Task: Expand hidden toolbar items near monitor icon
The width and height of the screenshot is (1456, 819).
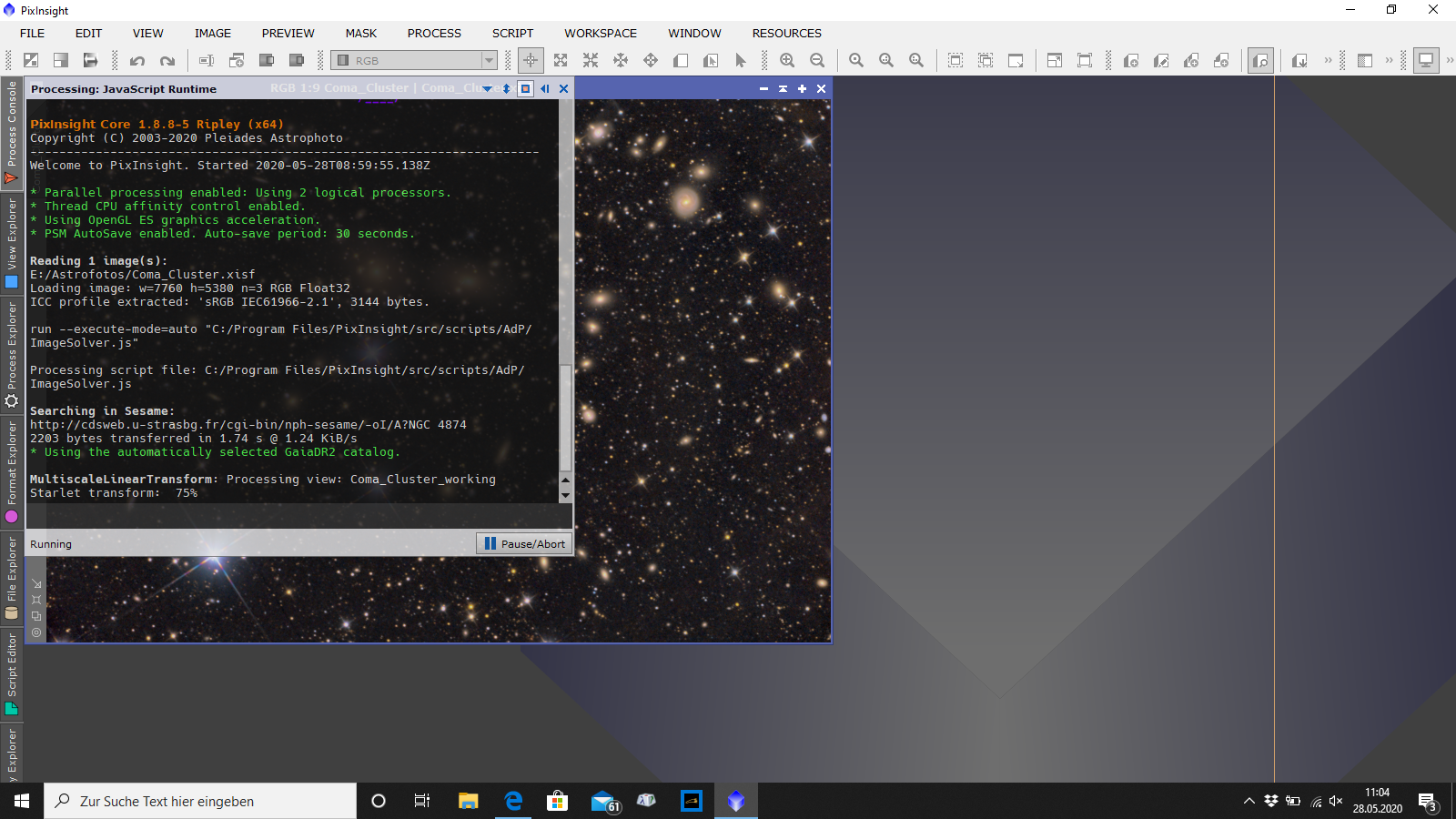Action: pyautogui.click(x=1389, y=60)
